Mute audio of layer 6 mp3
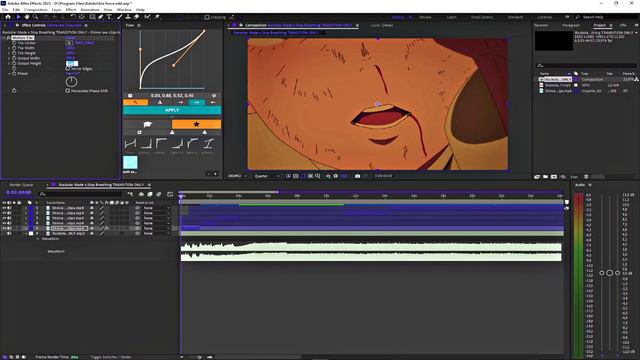The image size is (640, 360). [9, 233]
